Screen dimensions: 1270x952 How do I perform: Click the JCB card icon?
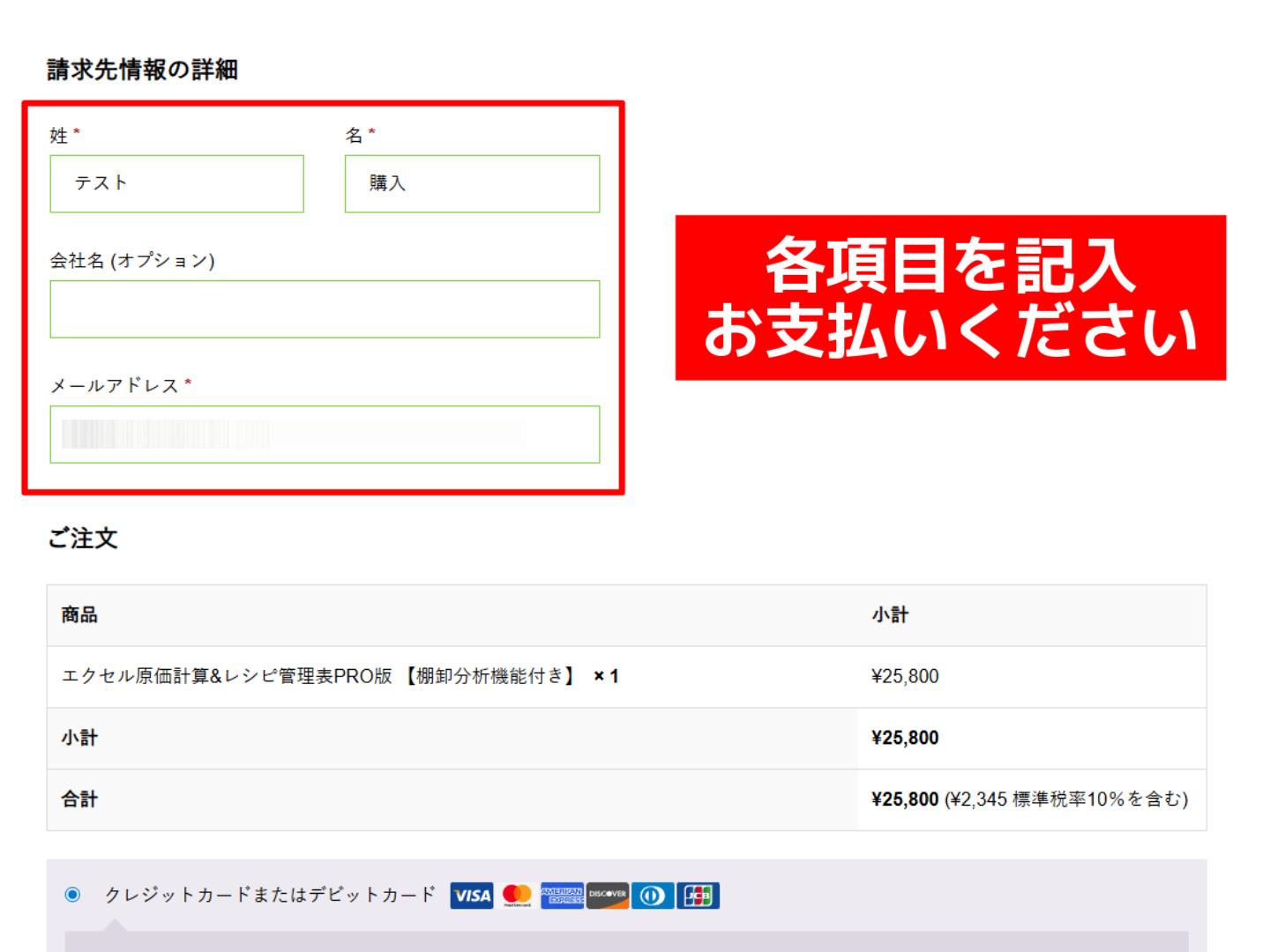698,896
